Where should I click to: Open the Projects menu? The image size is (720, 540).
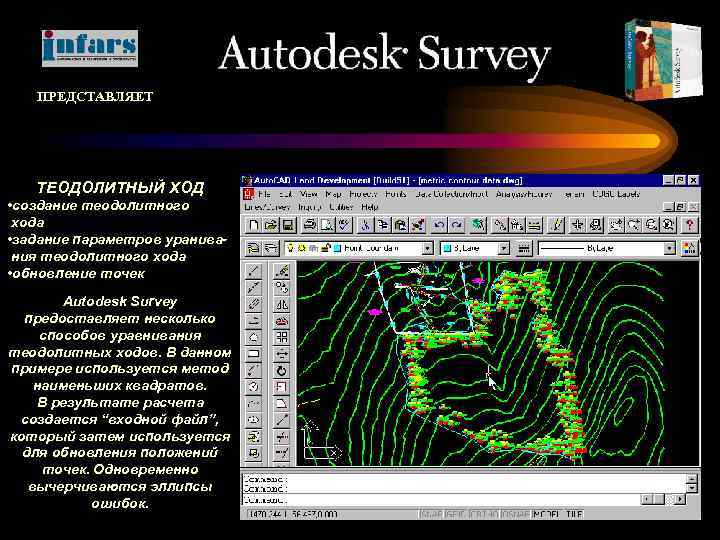(x=363, y=194)
